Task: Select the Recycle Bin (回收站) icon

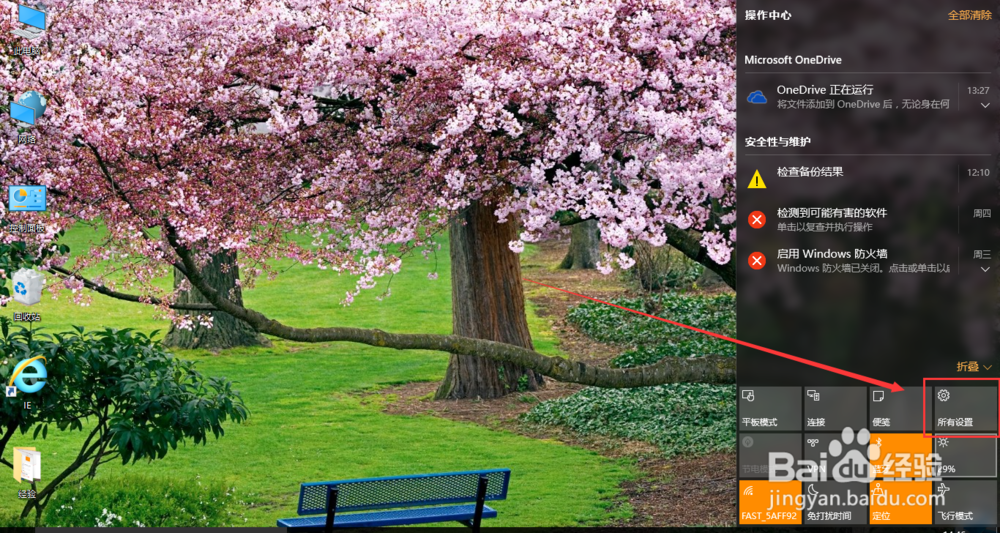Action: [27, 295]
